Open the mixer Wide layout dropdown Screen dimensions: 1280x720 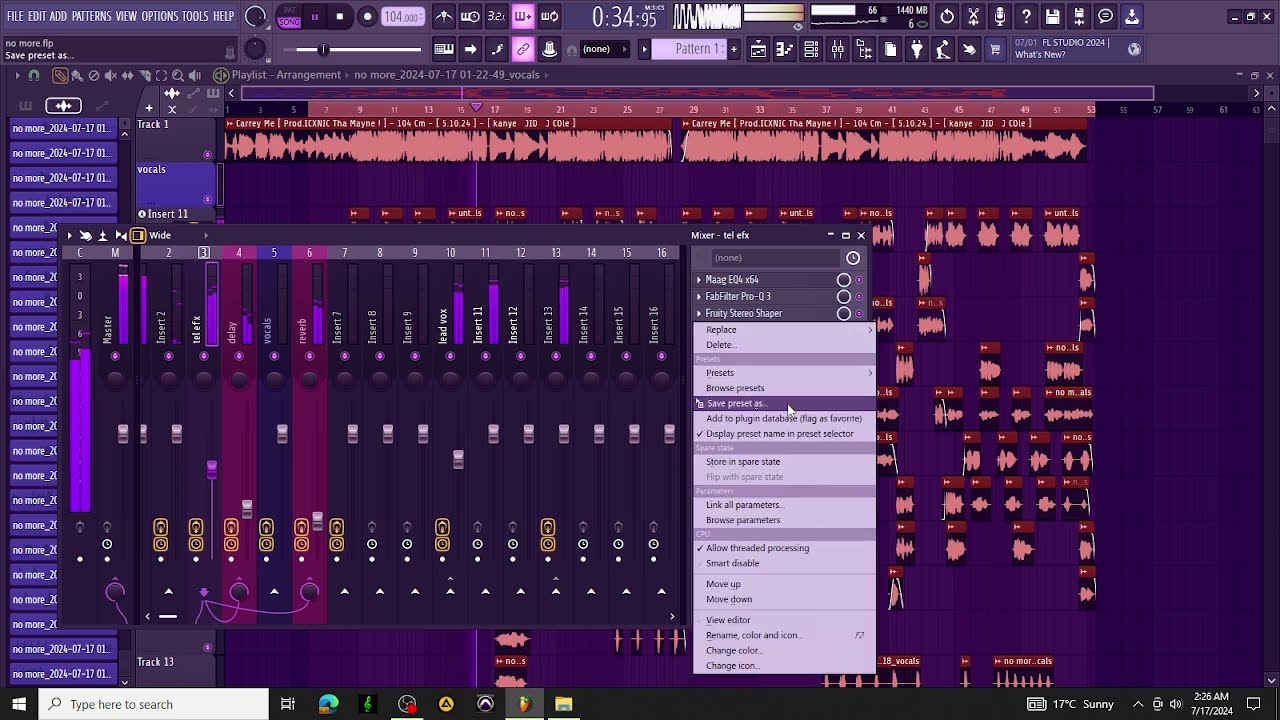click(177, 236)
